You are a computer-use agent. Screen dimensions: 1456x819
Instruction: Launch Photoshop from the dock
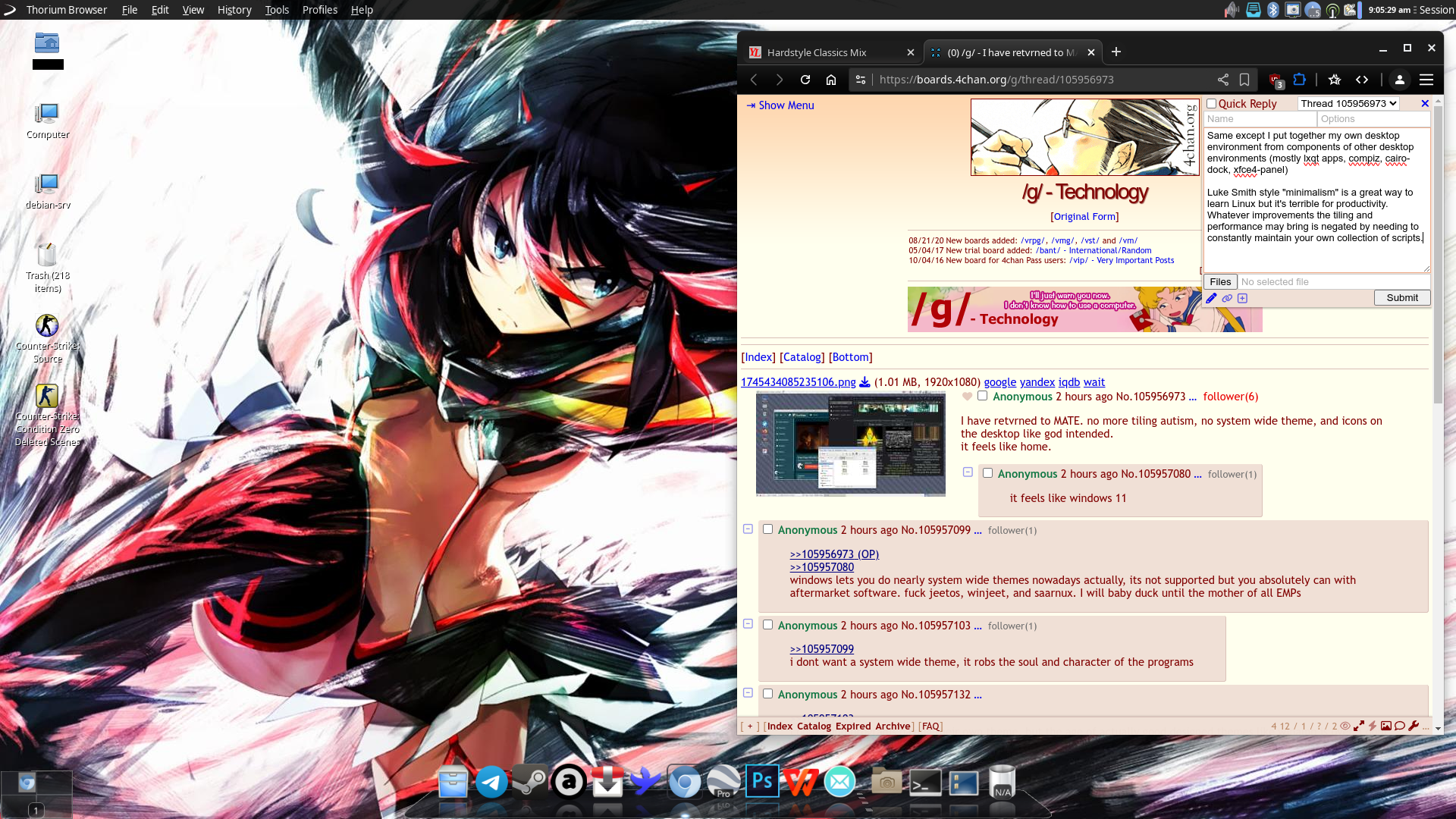762,781
